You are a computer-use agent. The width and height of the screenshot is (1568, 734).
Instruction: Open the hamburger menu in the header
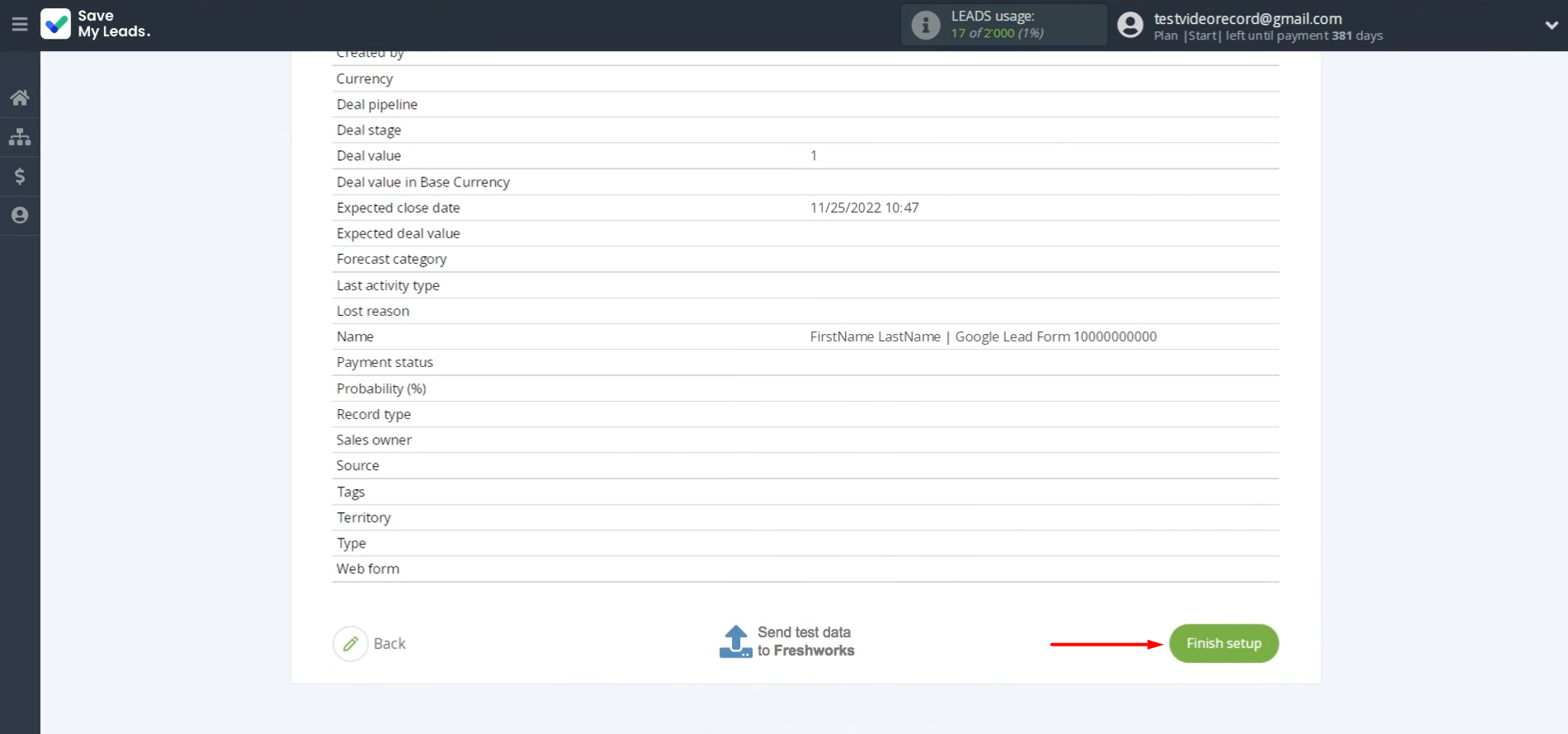(20, 25)
